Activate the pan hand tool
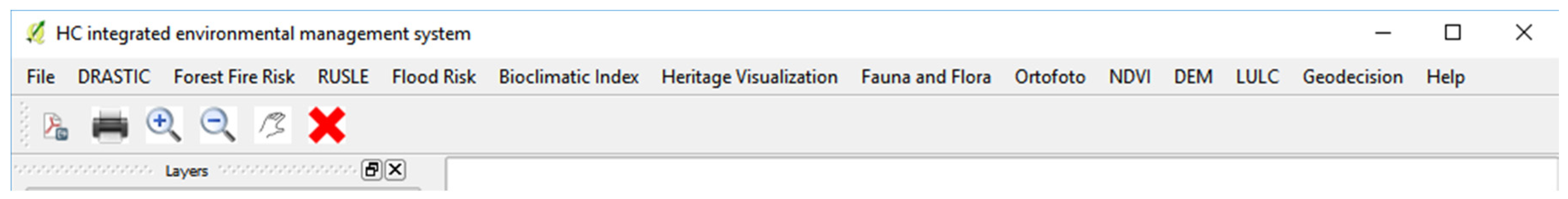The width and height of the screenshot is (1568, 199). point(272,125)
